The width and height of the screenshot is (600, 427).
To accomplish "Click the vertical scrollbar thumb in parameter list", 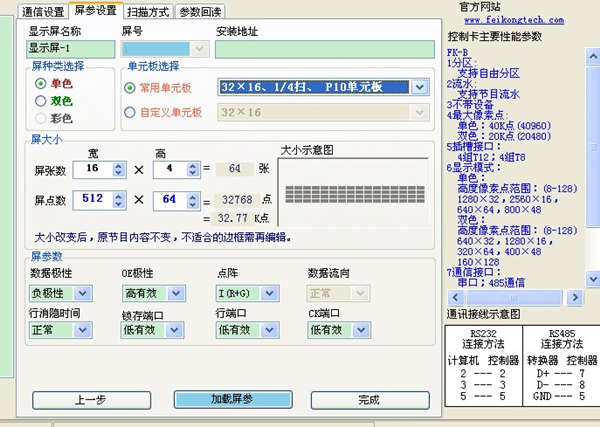I will point(594,147).
